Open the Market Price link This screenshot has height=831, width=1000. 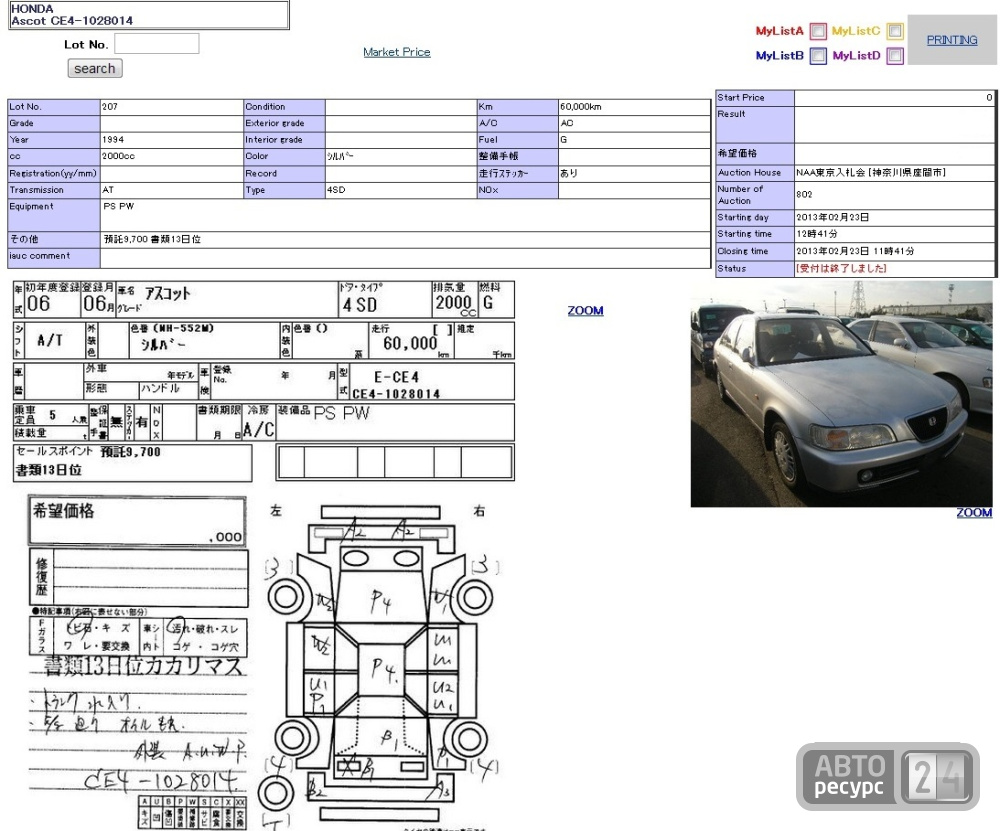[397, 52]
